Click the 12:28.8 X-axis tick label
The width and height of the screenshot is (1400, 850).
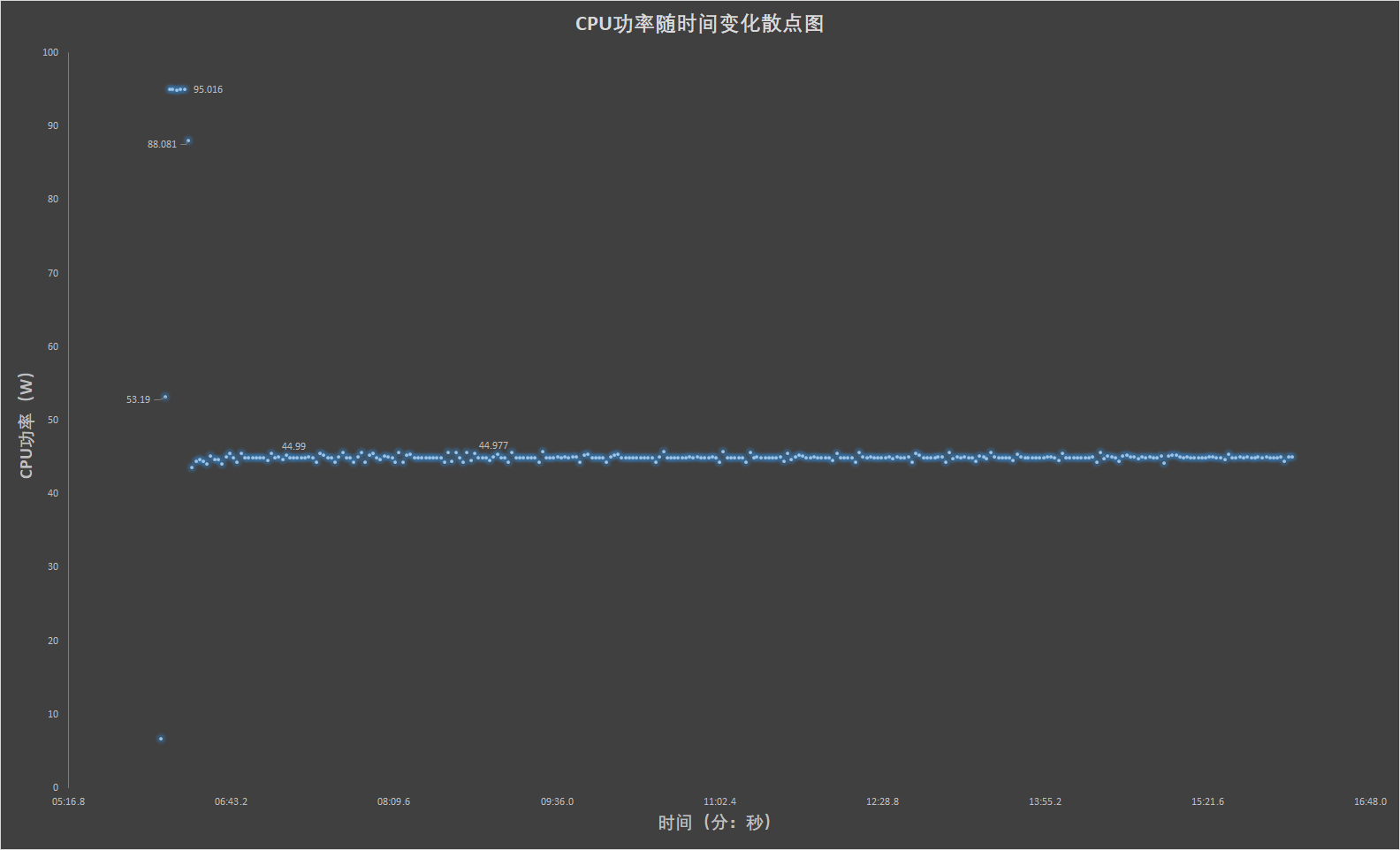click(x=882, y=802)
